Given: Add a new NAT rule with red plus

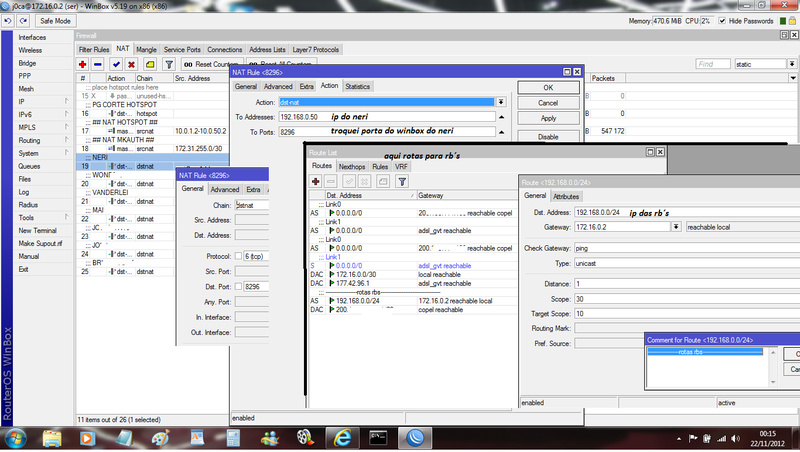Looking at the screenshot, I should tap(83, 64).
